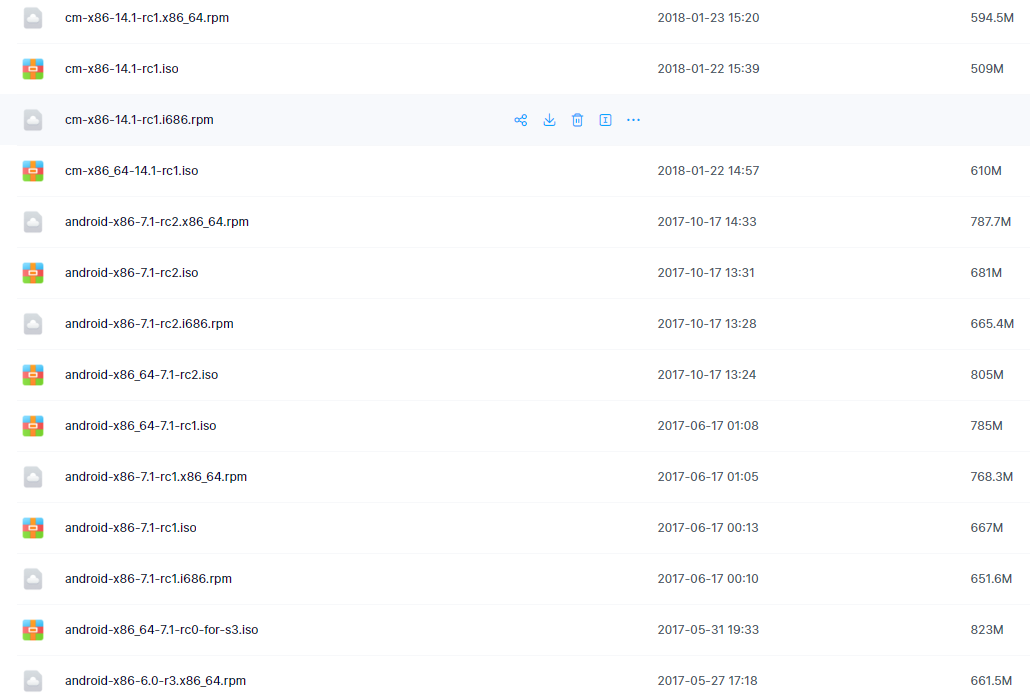
Task: Share the cm-x86-14.1-rc1.i686.rpm file
Action: 520,120
